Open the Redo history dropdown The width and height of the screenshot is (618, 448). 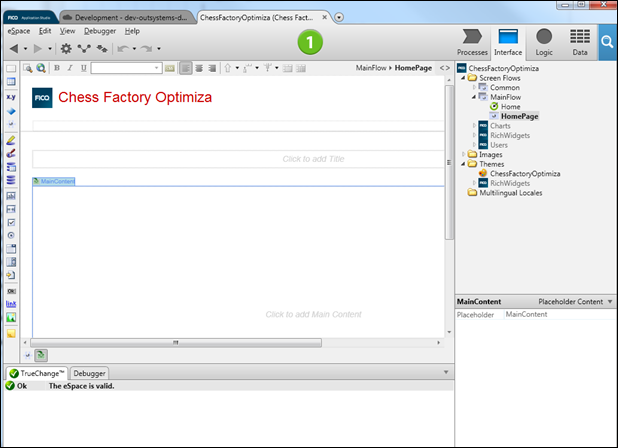point(159,49)
